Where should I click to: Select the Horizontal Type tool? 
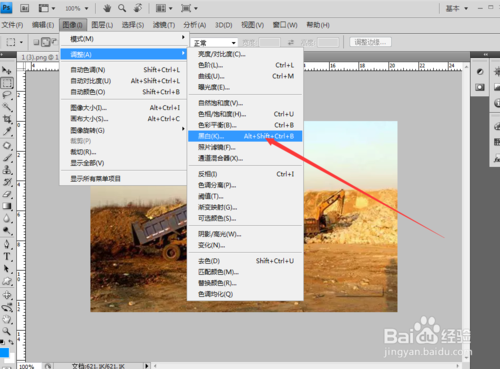pos(7,257)
